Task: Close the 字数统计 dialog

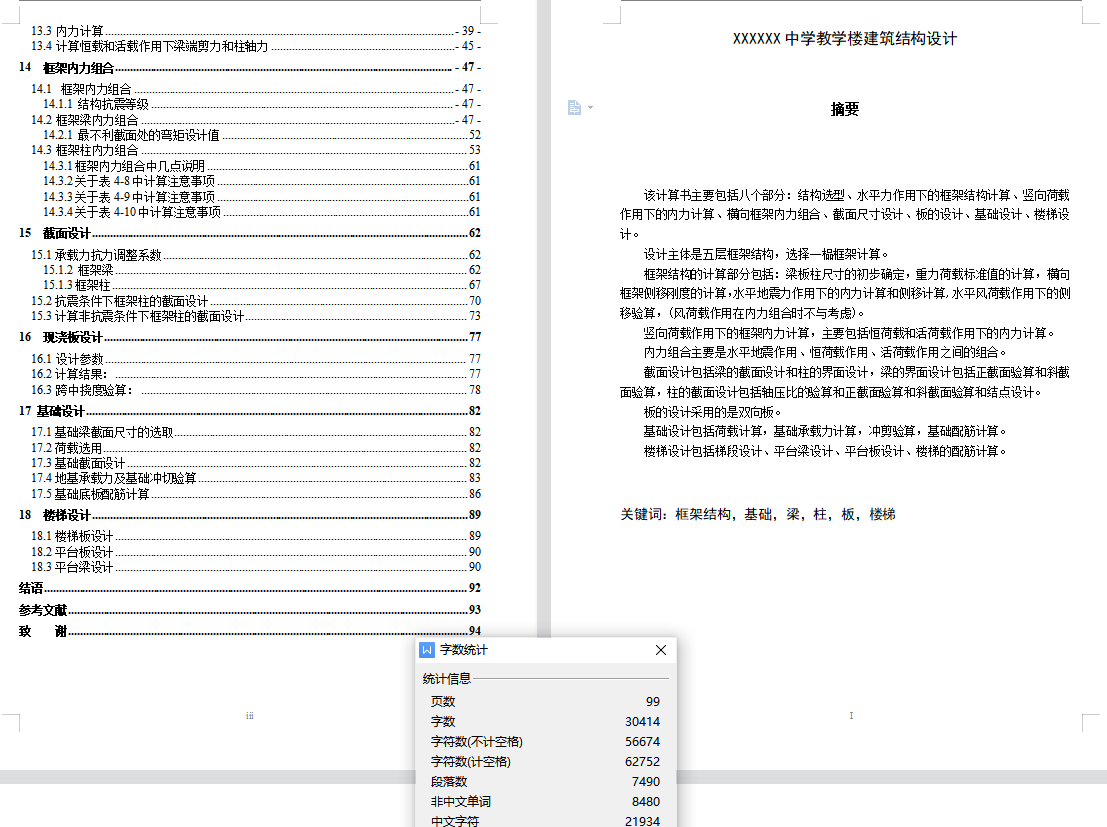Action: point(660,650)
